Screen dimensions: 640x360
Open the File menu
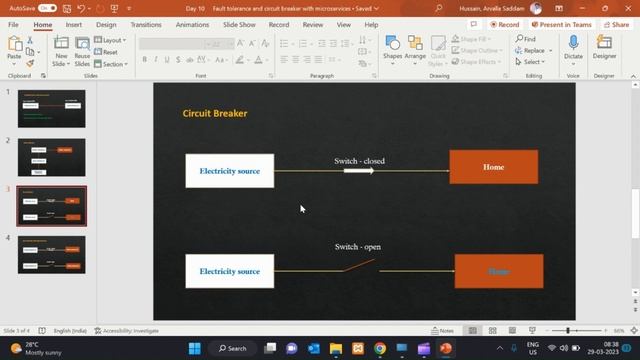coord(13,25)
